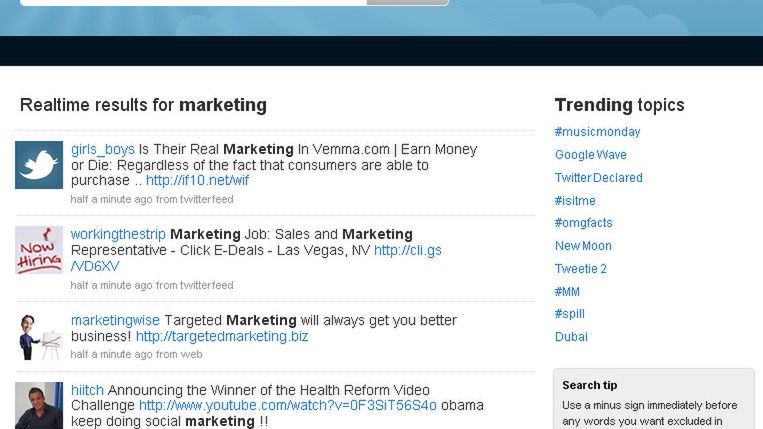763x429 pixels.
Task: Open the YouTube video link
Action: click(288, 406)
